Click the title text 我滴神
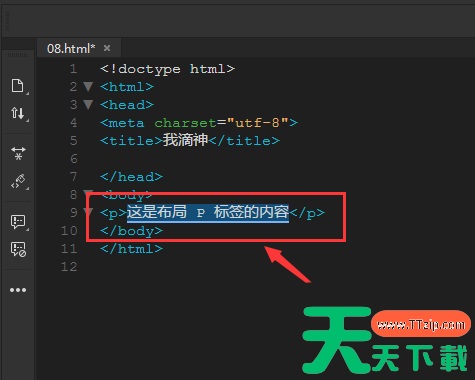This screenshot has height=380, width=475. [185, 140]
